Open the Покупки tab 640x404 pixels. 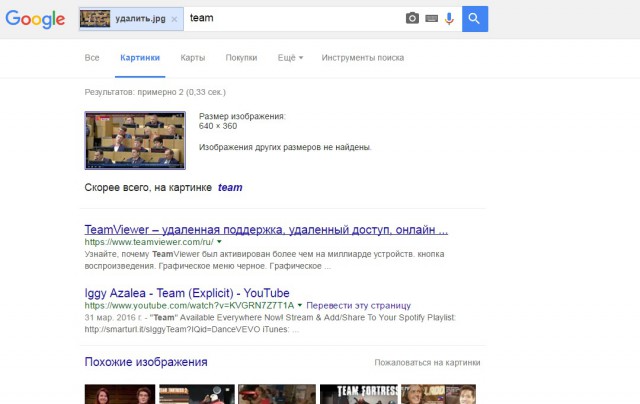pyautogui.click(x=241, y=58)
